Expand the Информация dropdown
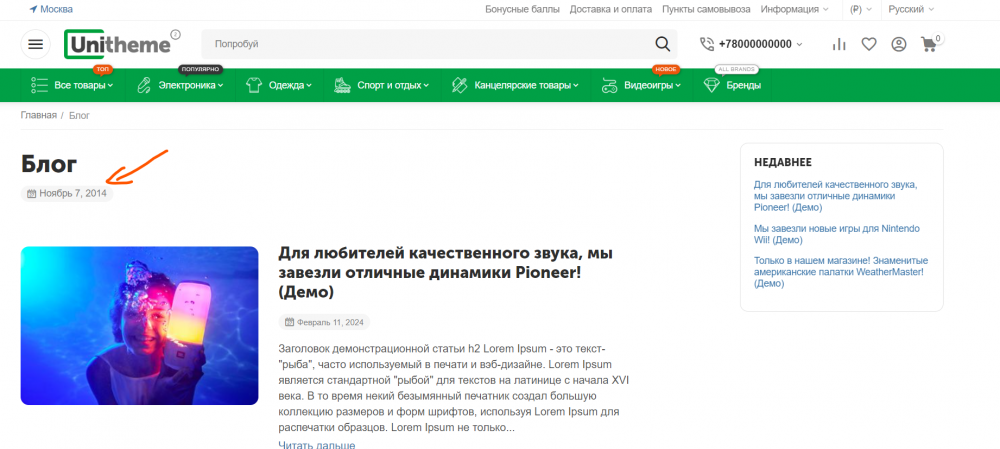 click(795, 10)
